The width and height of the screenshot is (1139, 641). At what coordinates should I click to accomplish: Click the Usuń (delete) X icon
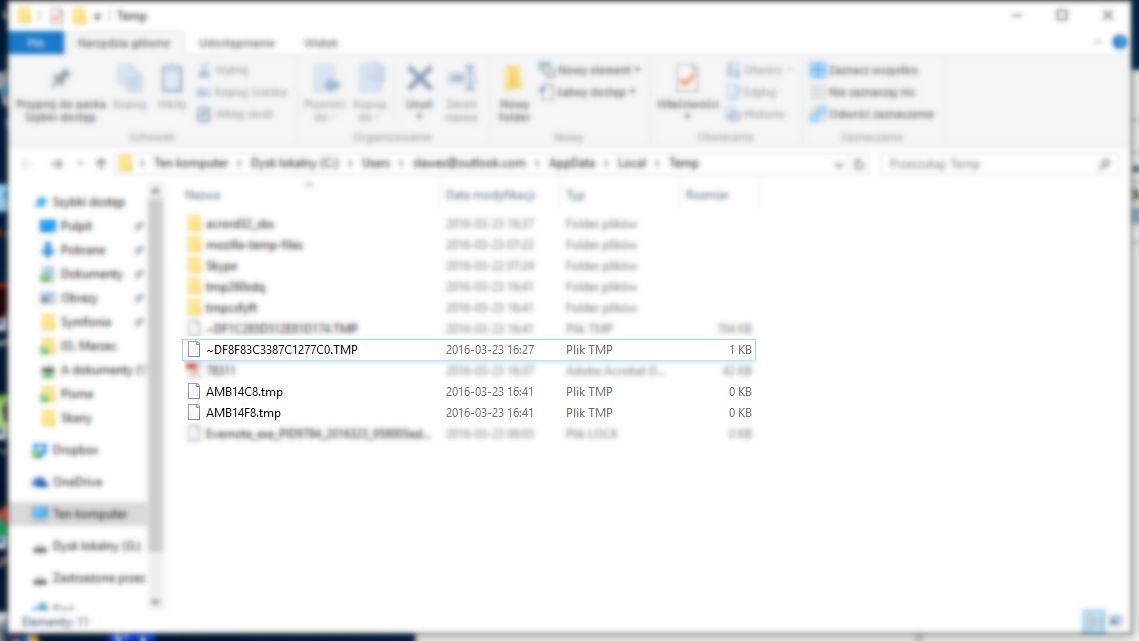tap(419, 79)
